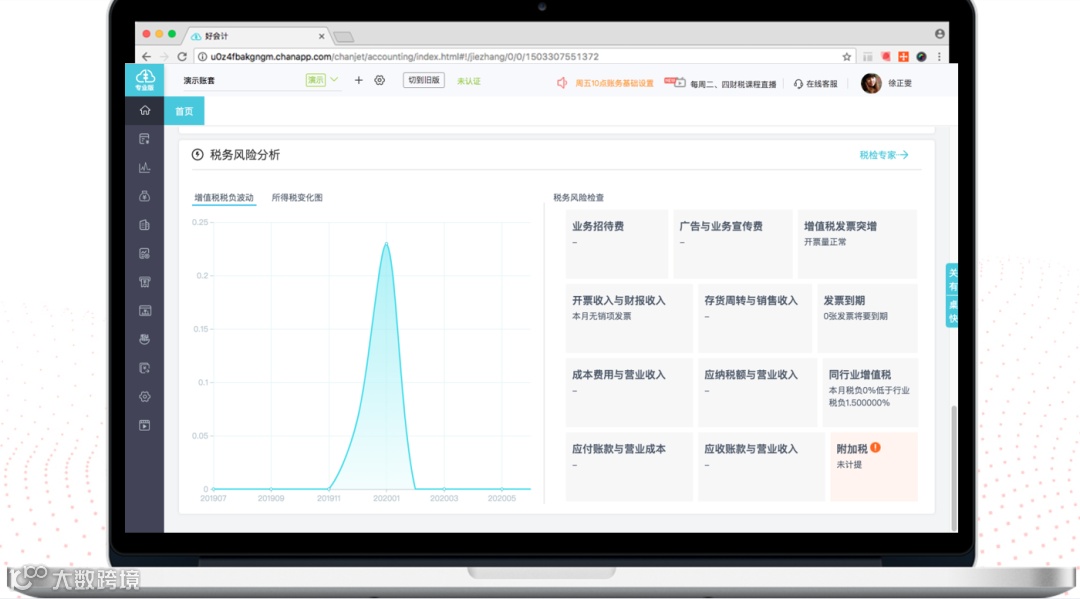
Task: Open the 税检专家 link
Action: 884,155
